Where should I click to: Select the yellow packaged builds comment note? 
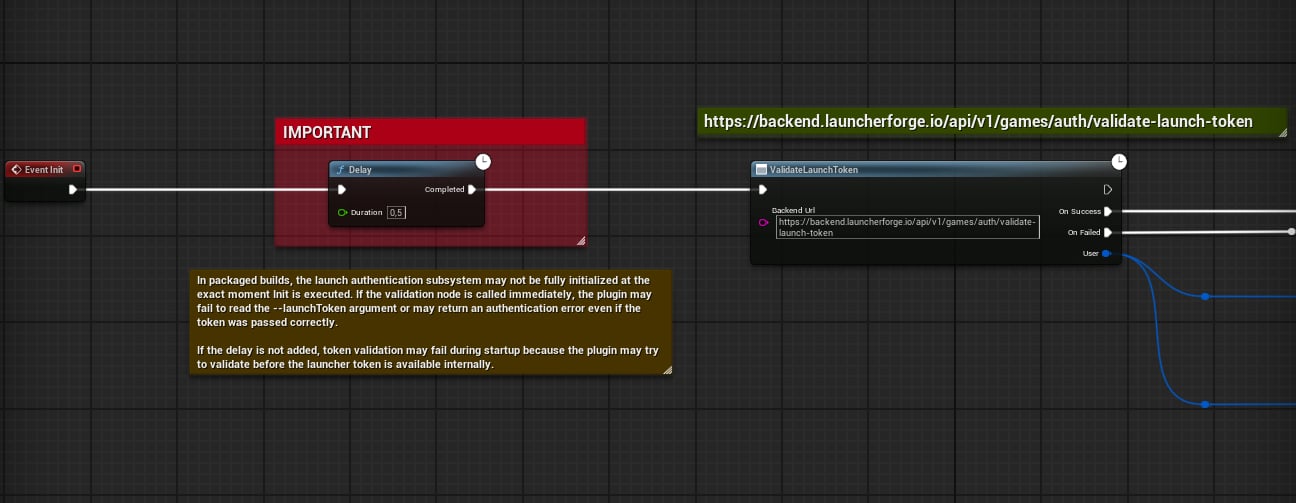click(x=431, y=322)
